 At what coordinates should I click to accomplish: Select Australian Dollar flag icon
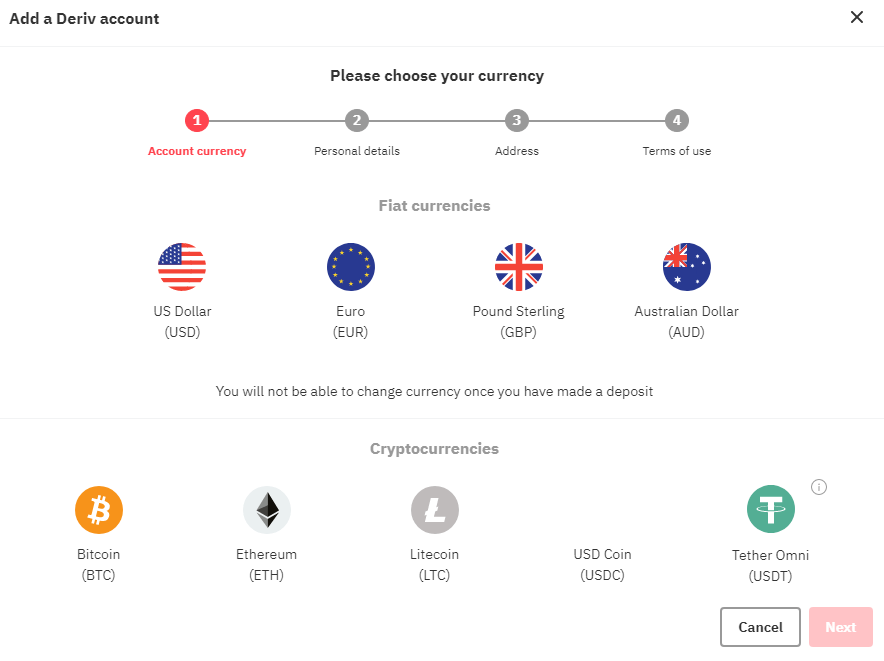[x=686, y=267]
